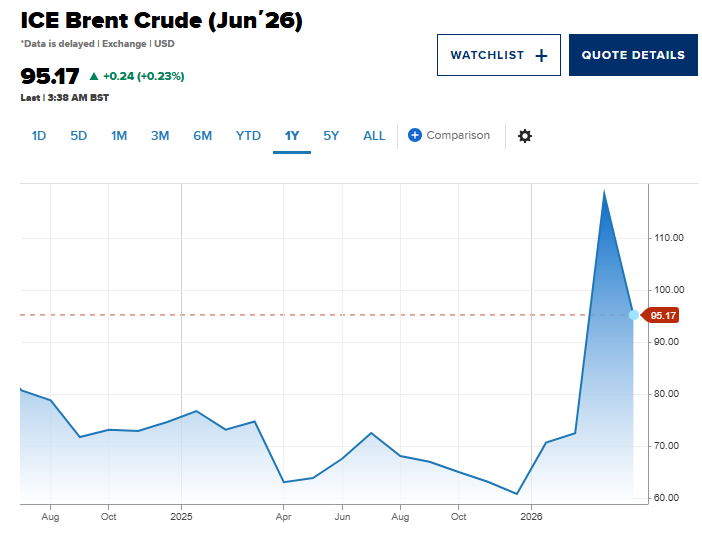Show the ALL time range
This screenshot has width=702, height=535.
pyautogui.click(x=374, y=136)
